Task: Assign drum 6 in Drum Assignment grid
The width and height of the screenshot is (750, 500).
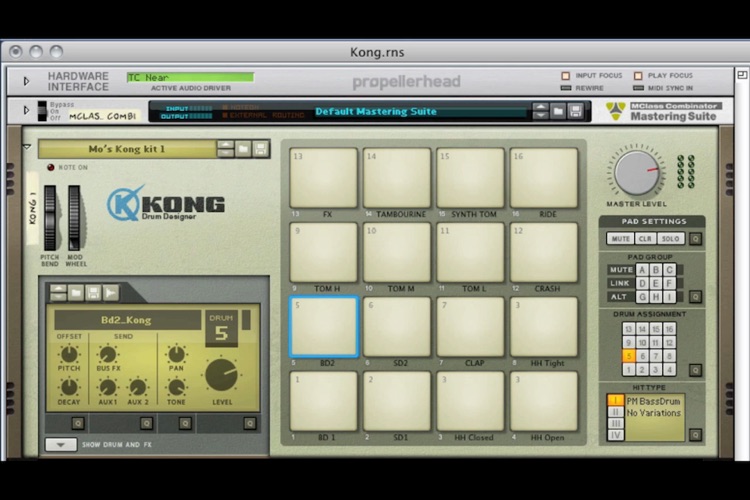Action: click(x=642, y=356)
